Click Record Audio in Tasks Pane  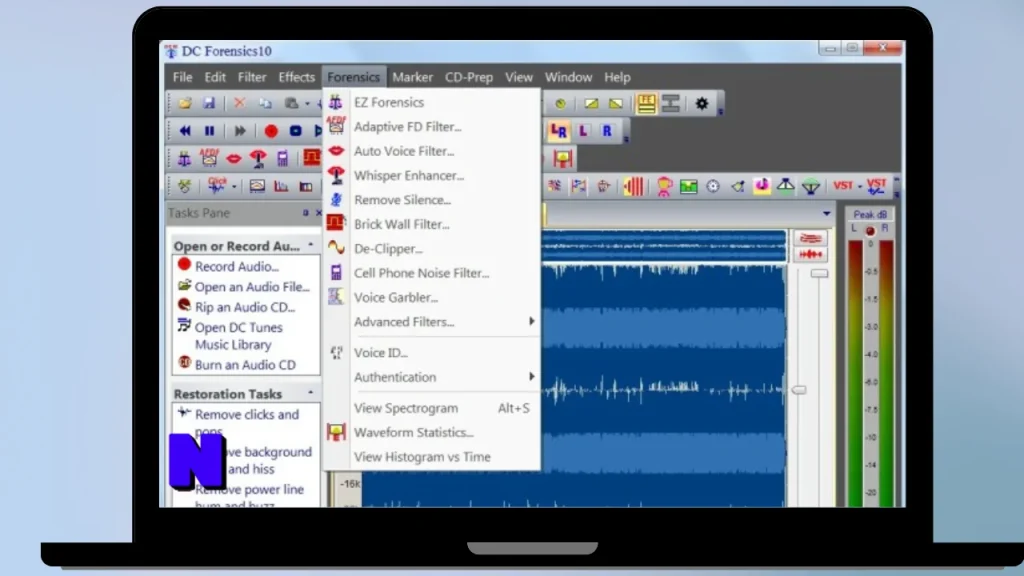(x=236, y=266)
